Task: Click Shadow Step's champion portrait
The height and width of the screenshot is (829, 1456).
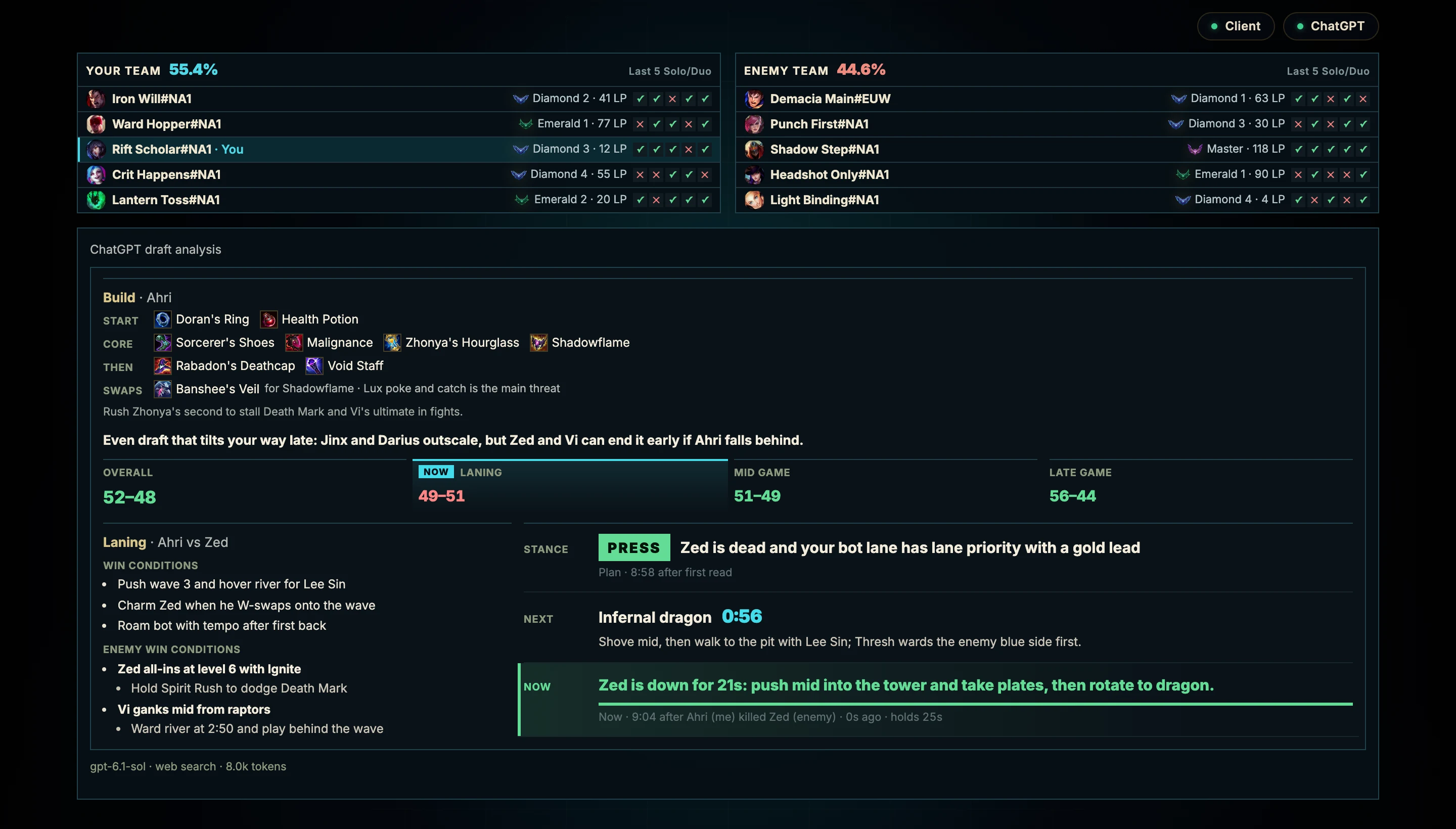Action: [x=754, y=150]
